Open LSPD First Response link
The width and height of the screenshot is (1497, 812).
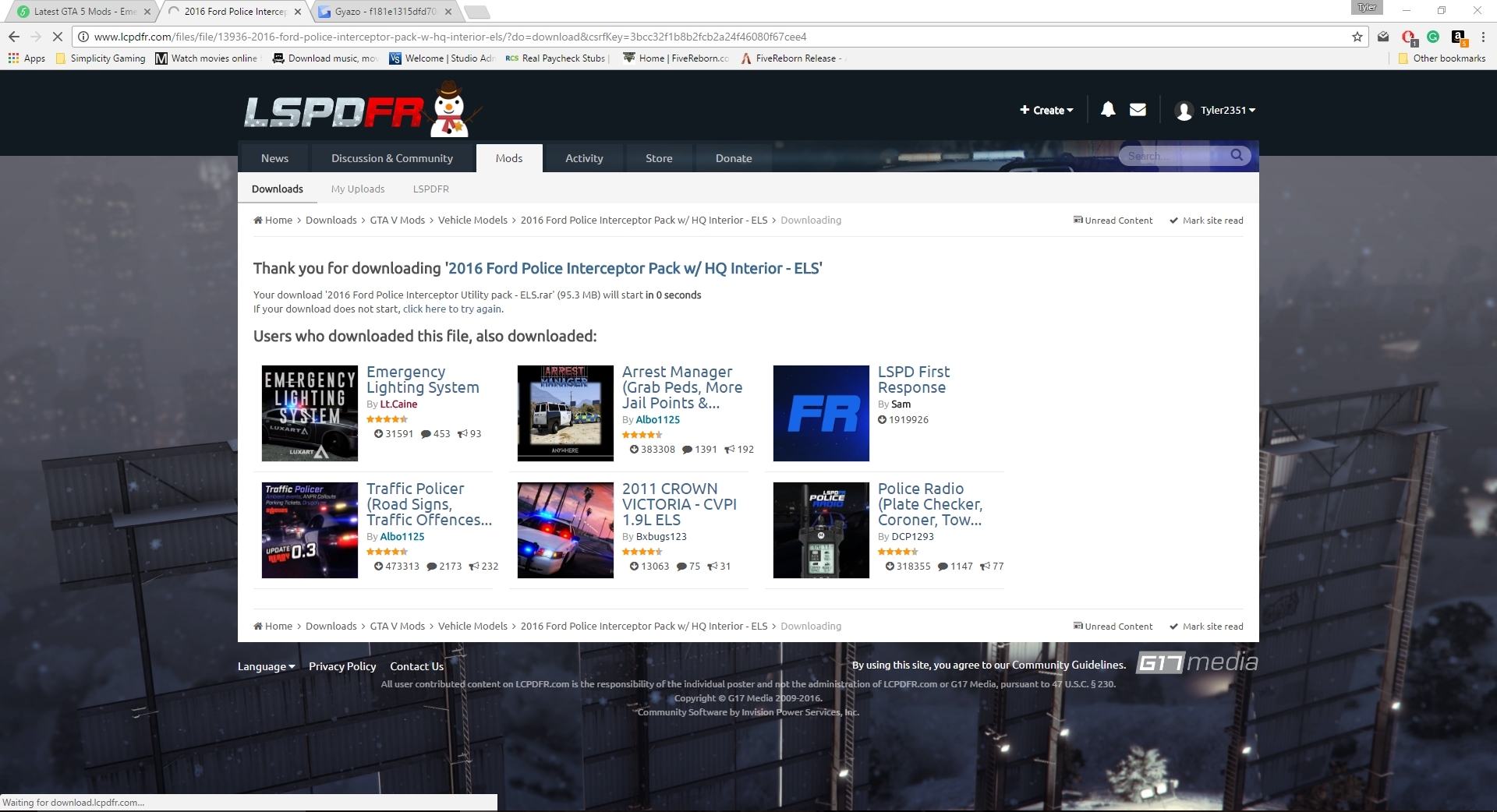914,380
